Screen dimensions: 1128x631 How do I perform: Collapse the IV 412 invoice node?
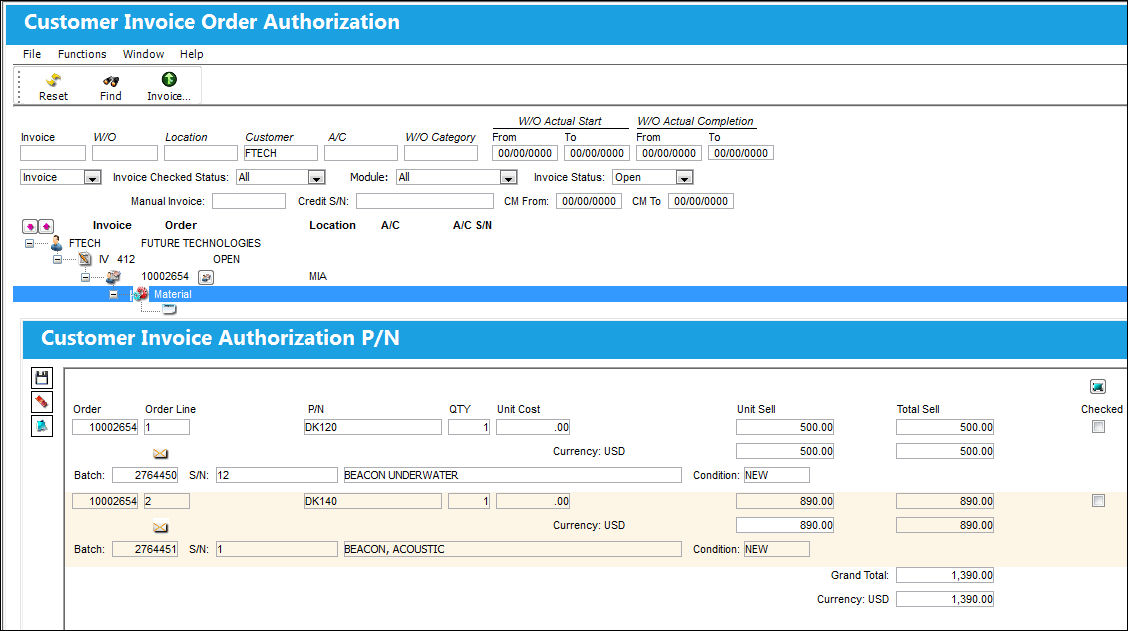click(x=58, y=260)
